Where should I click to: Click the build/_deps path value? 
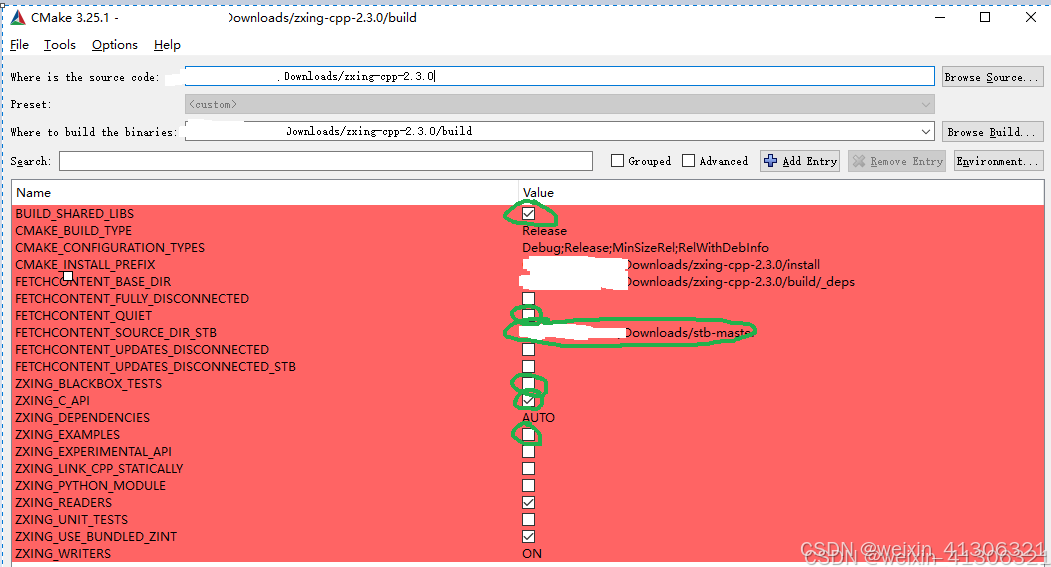[x=741, y=281]
